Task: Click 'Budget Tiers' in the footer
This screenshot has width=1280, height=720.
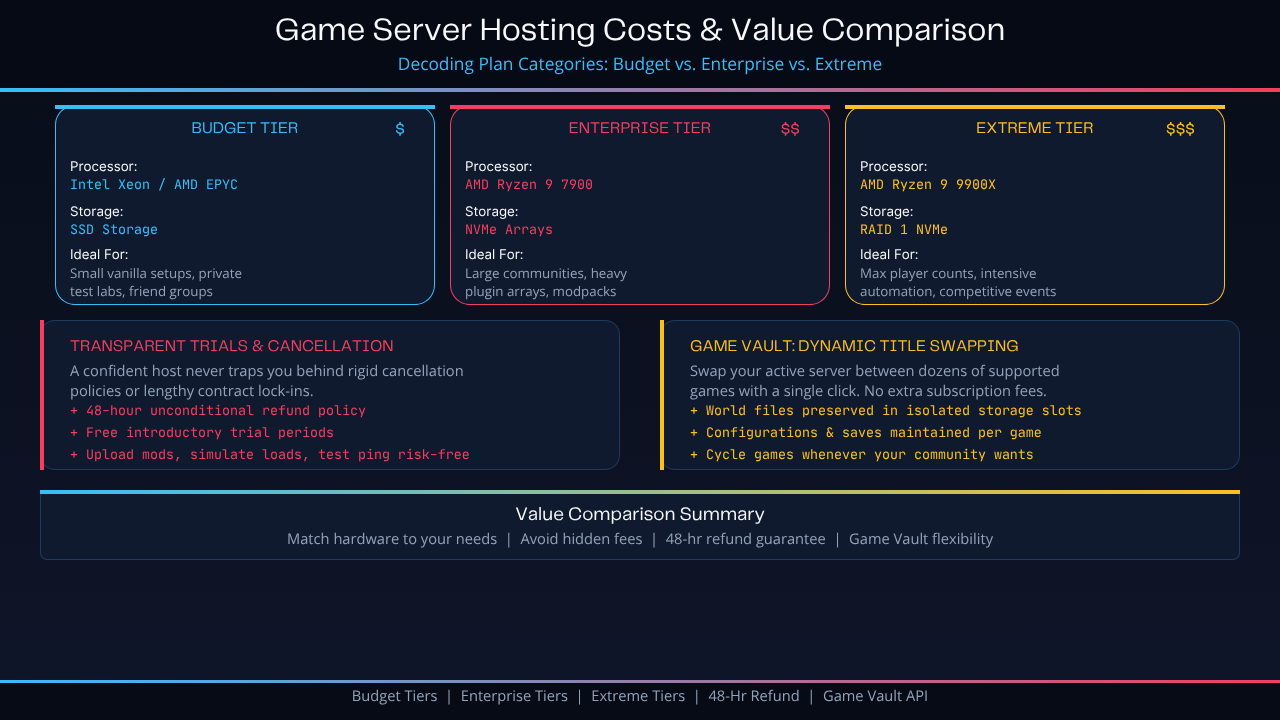Action: click(x=394, y=696)
